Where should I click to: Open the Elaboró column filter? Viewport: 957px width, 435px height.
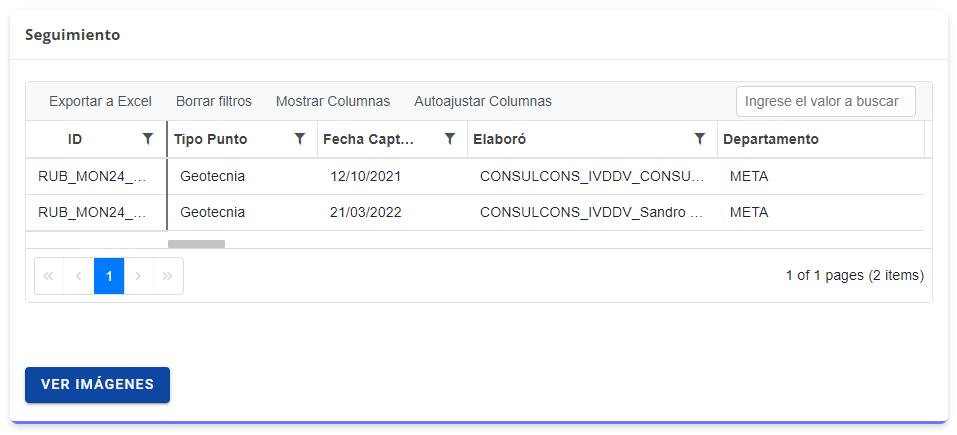(700, 139)
